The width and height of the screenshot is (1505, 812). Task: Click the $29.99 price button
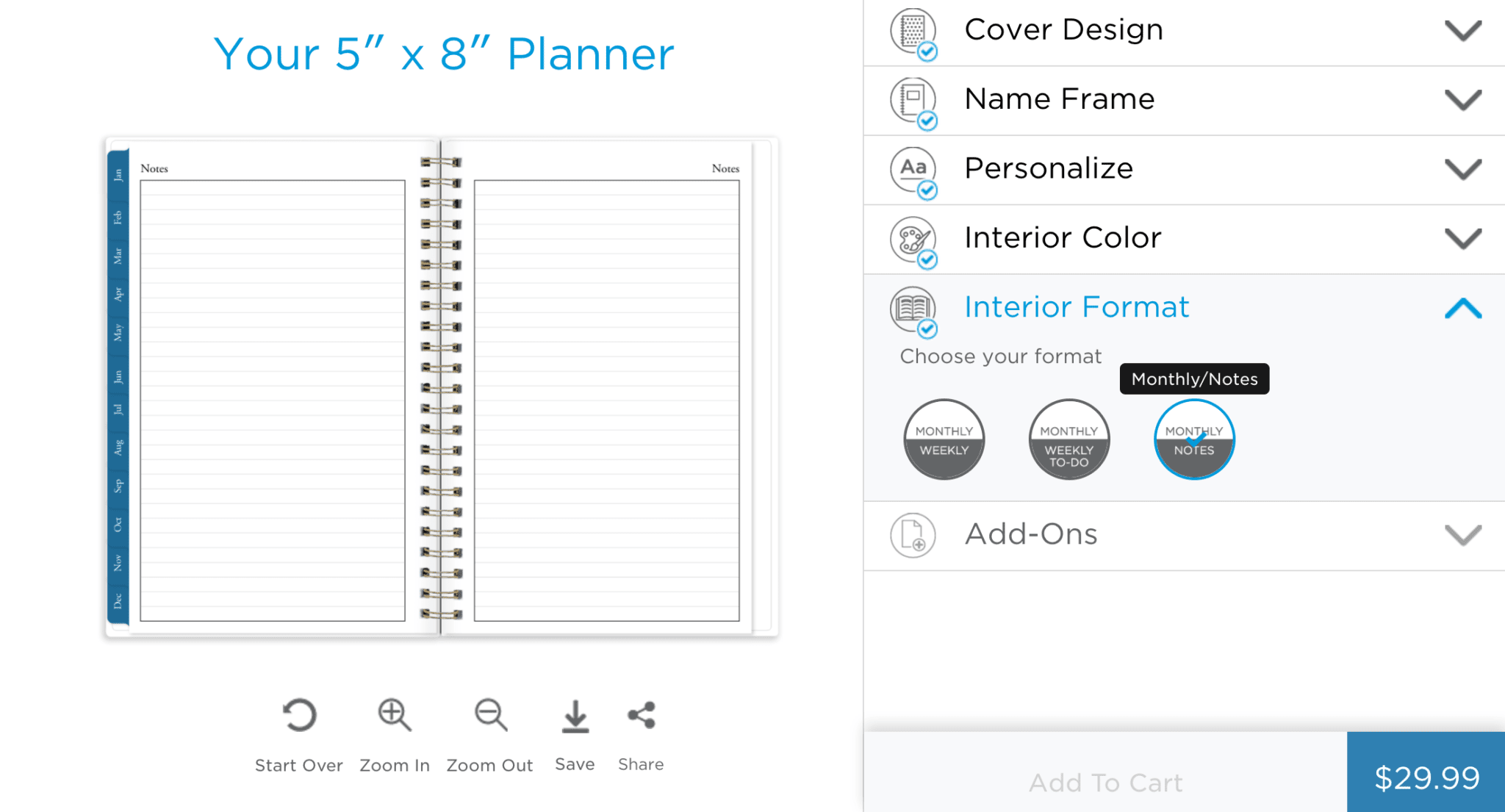pos(1426,777)
